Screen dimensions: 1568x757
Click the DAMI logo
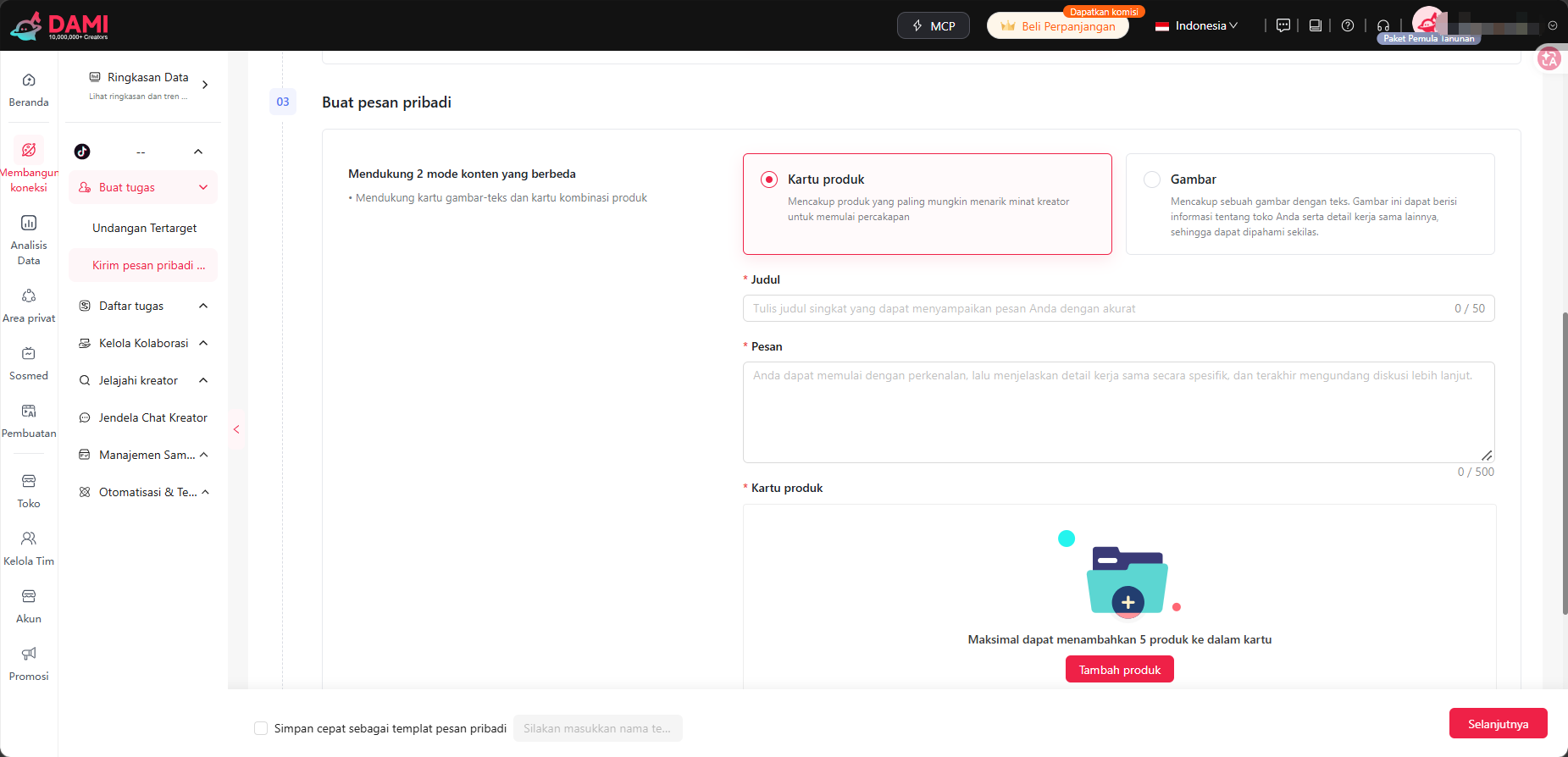click(59, 25)
